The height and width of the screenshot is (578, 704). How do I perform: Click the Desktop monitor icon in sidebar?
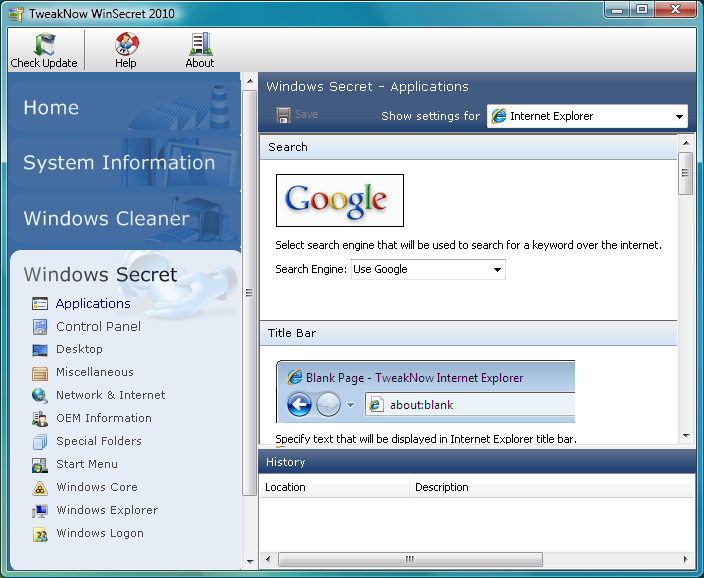pyautogui.click(x=40, y=350)
